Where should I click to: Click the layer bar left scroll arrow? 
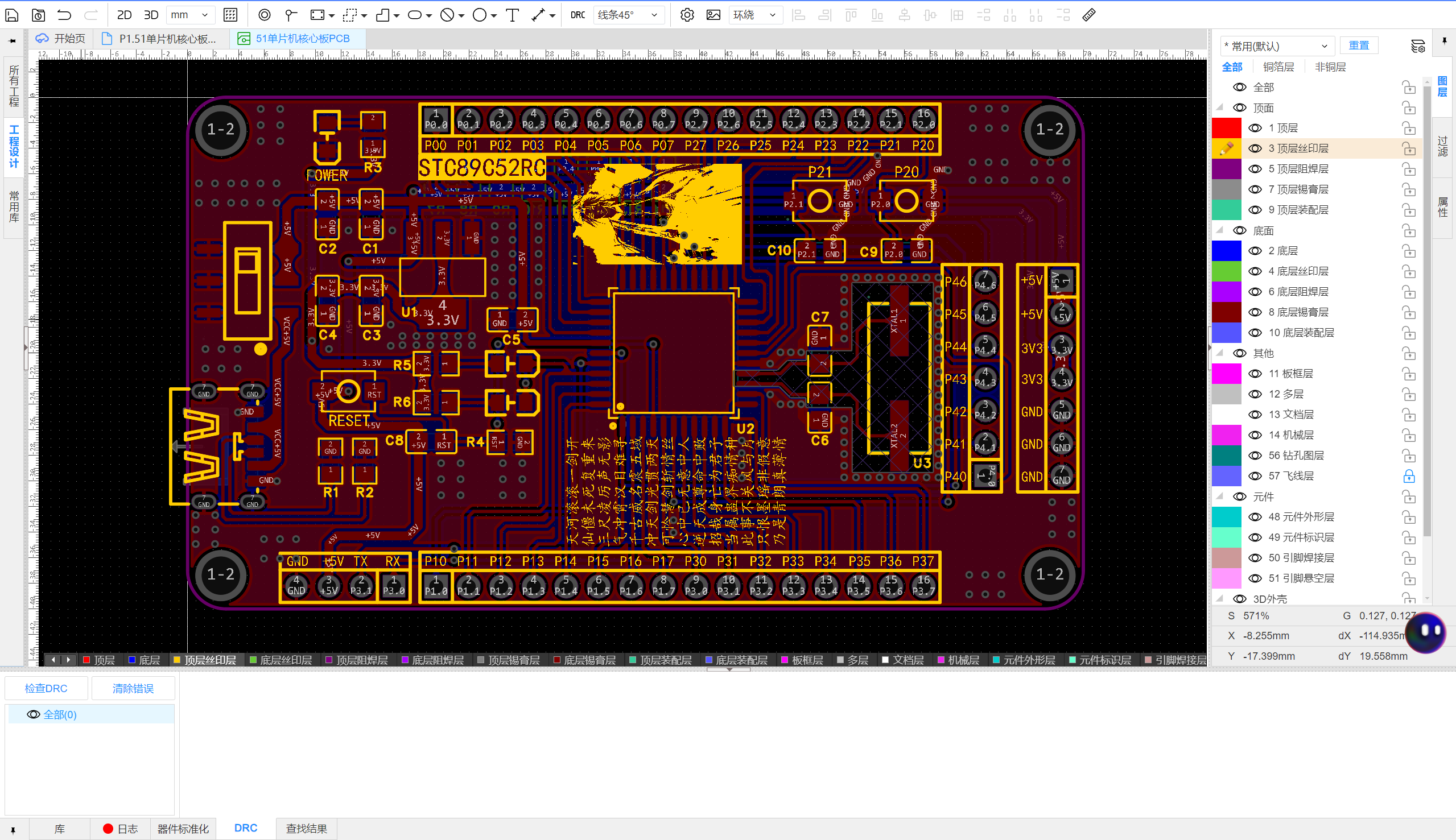(x=53, y=660)
